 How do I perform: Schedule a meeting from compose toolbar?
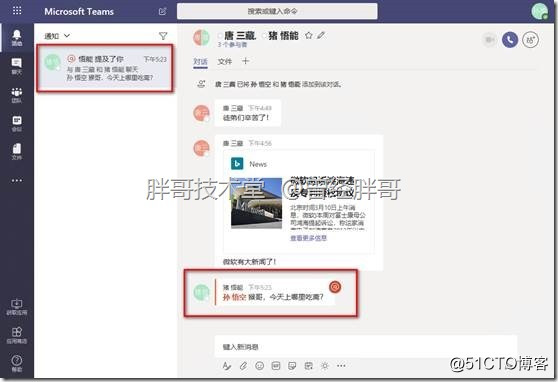click(x=309, y=366)
